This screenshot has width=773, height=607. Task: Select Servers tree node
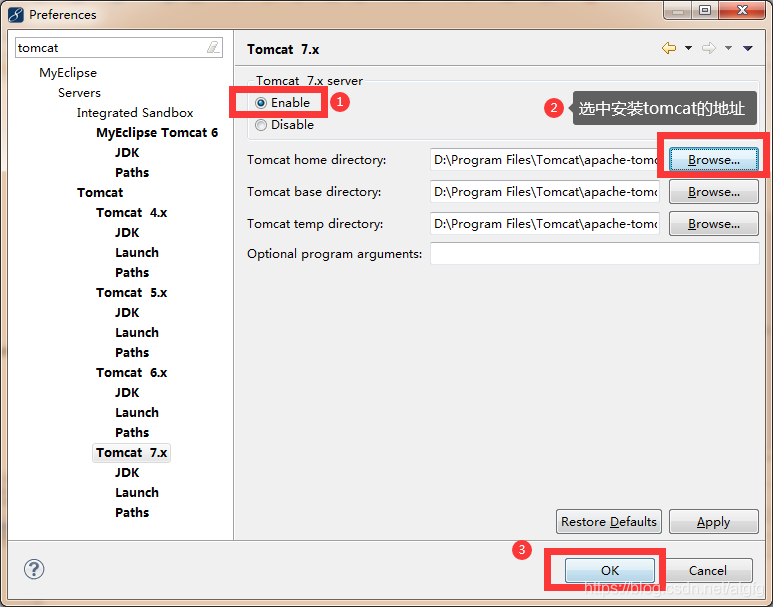click(x=79, y=93)
